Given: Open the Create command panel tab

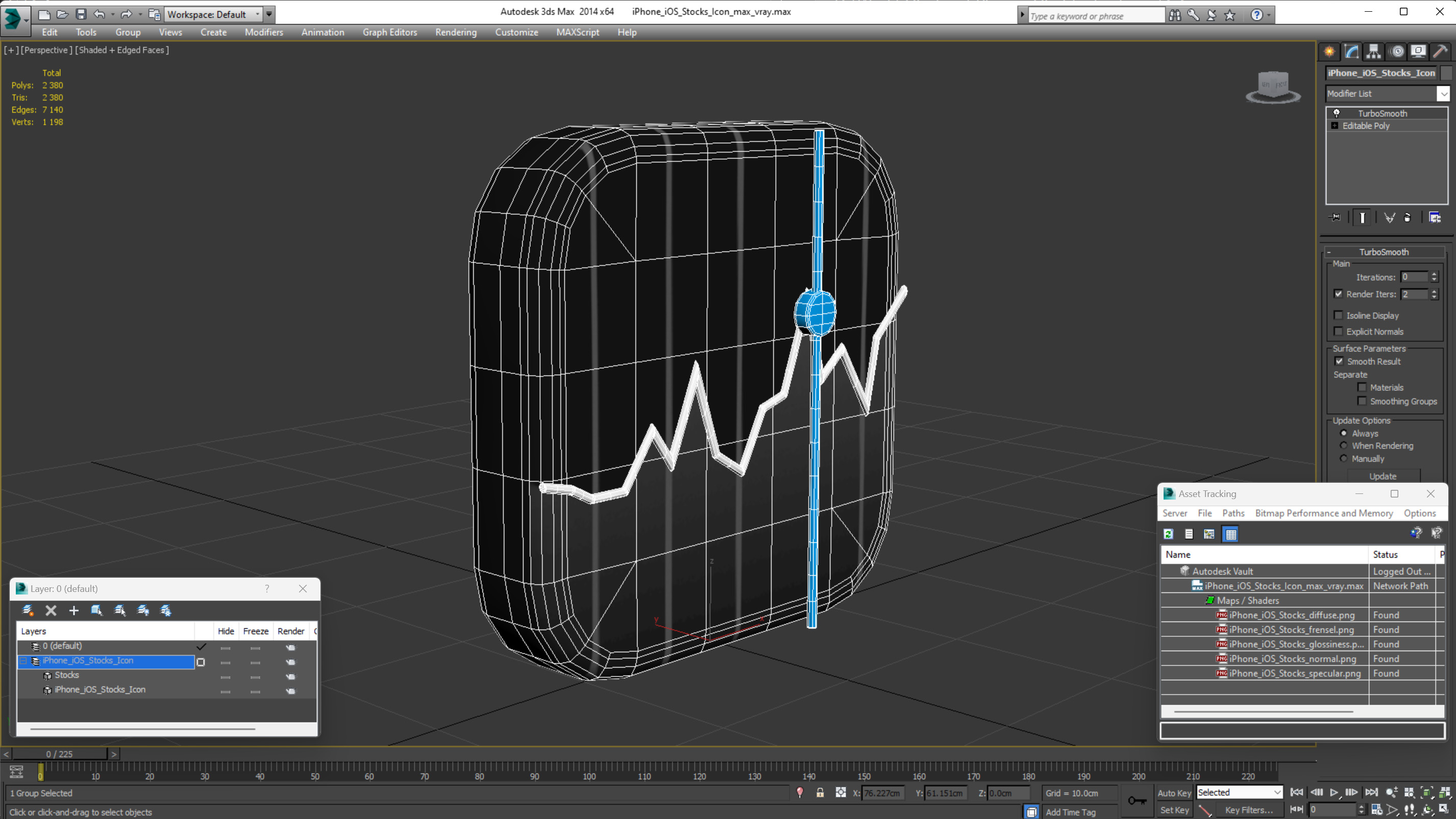Looking at the screenshot, I should (1329, 52).
